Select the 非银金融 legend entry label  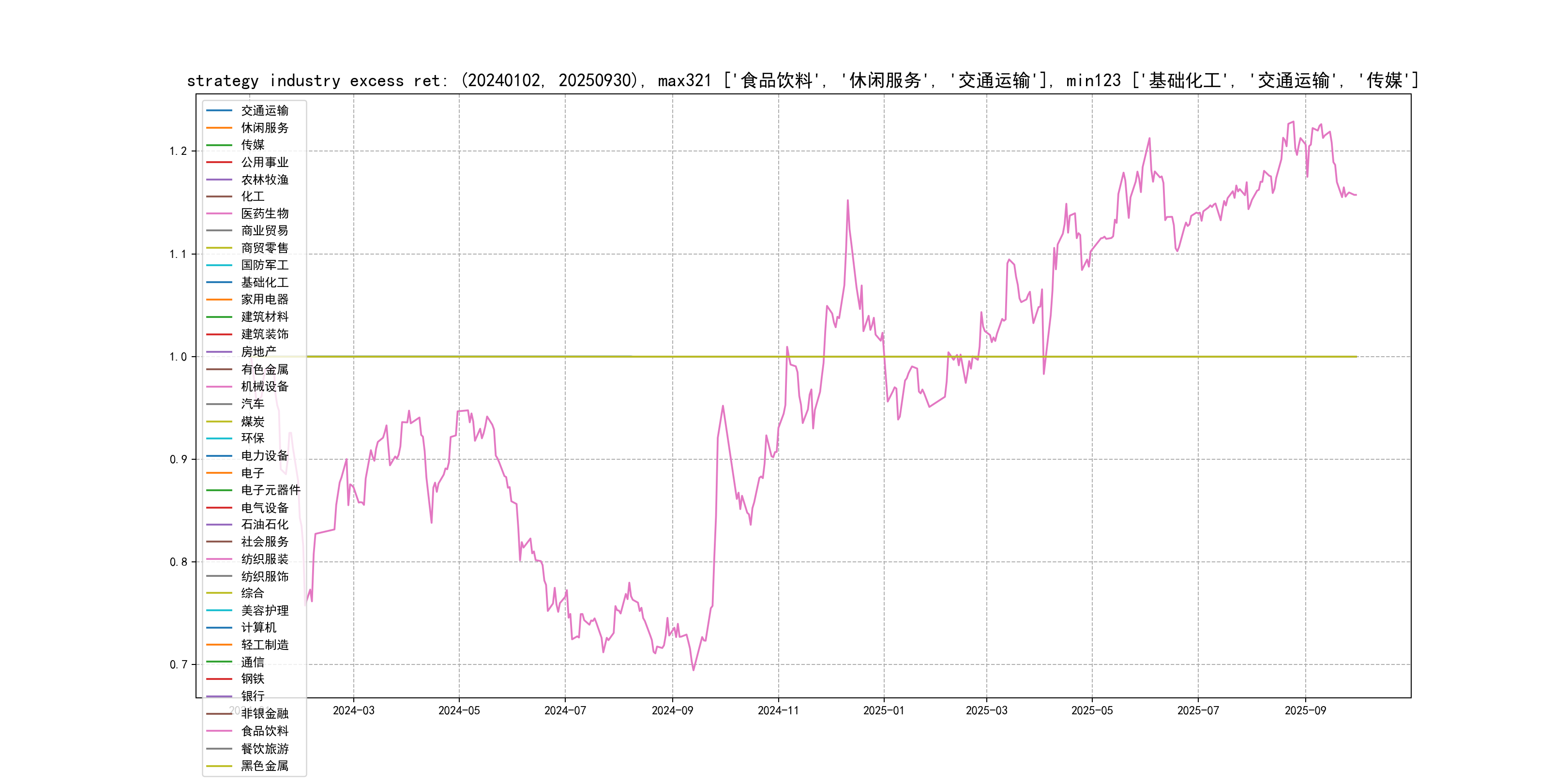[x=265, y=713]
